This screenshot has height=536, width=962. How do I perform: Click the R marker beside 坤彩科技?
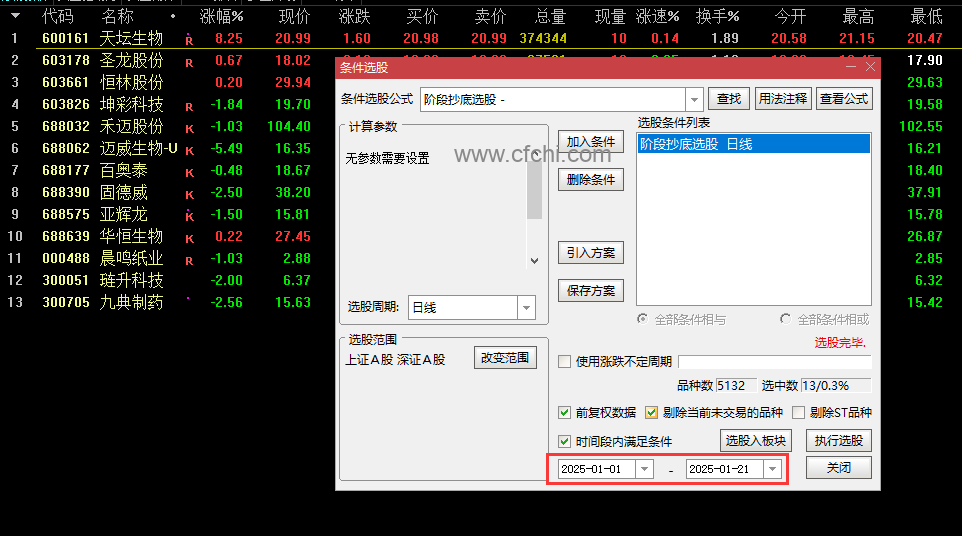(x=189, y=107)
